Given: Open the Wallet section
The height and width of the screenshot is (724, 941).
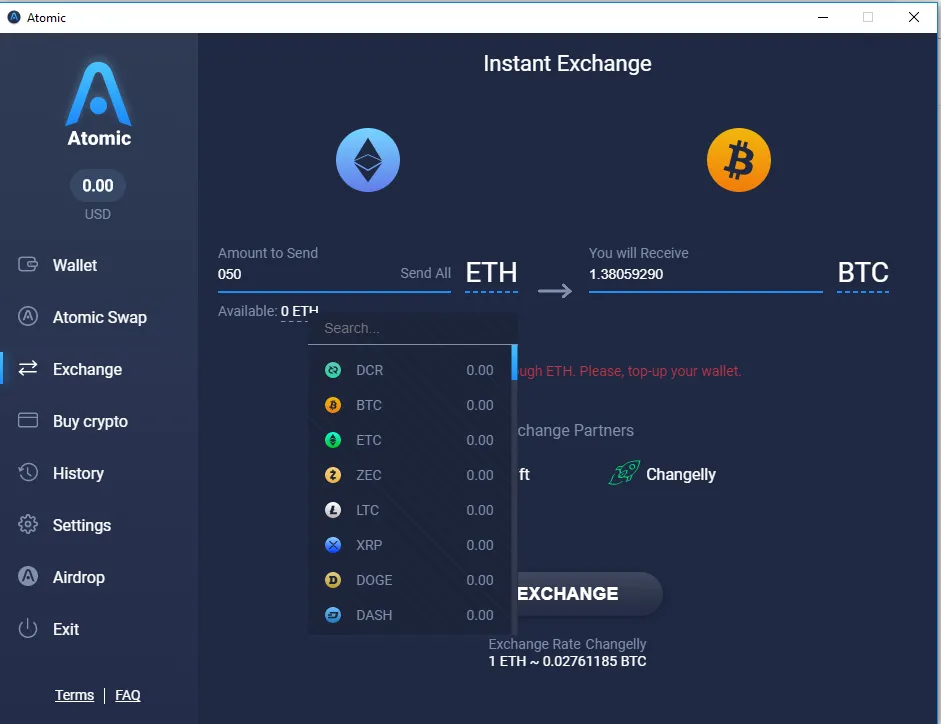Looking at the screenshot, I should [74, 265].
